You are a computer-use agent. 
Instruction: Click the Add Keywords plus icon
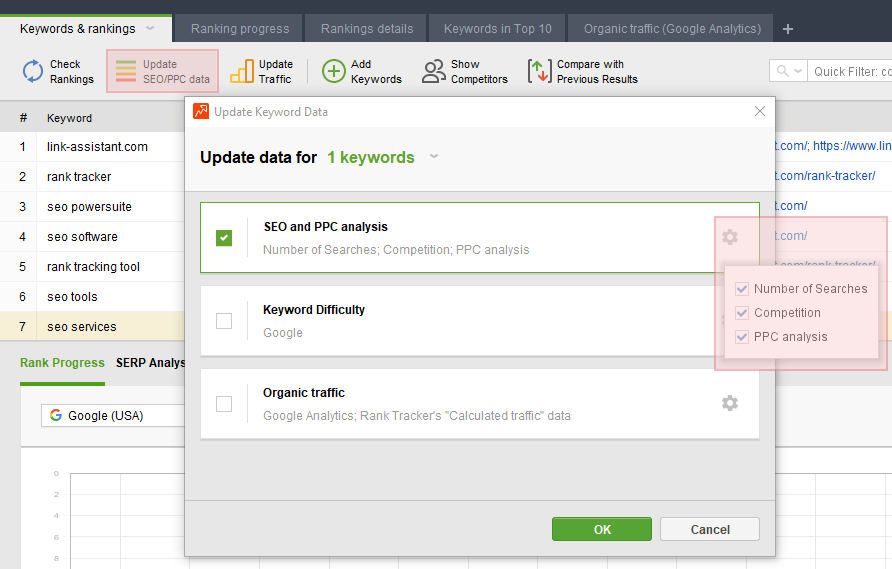(333, 71)
